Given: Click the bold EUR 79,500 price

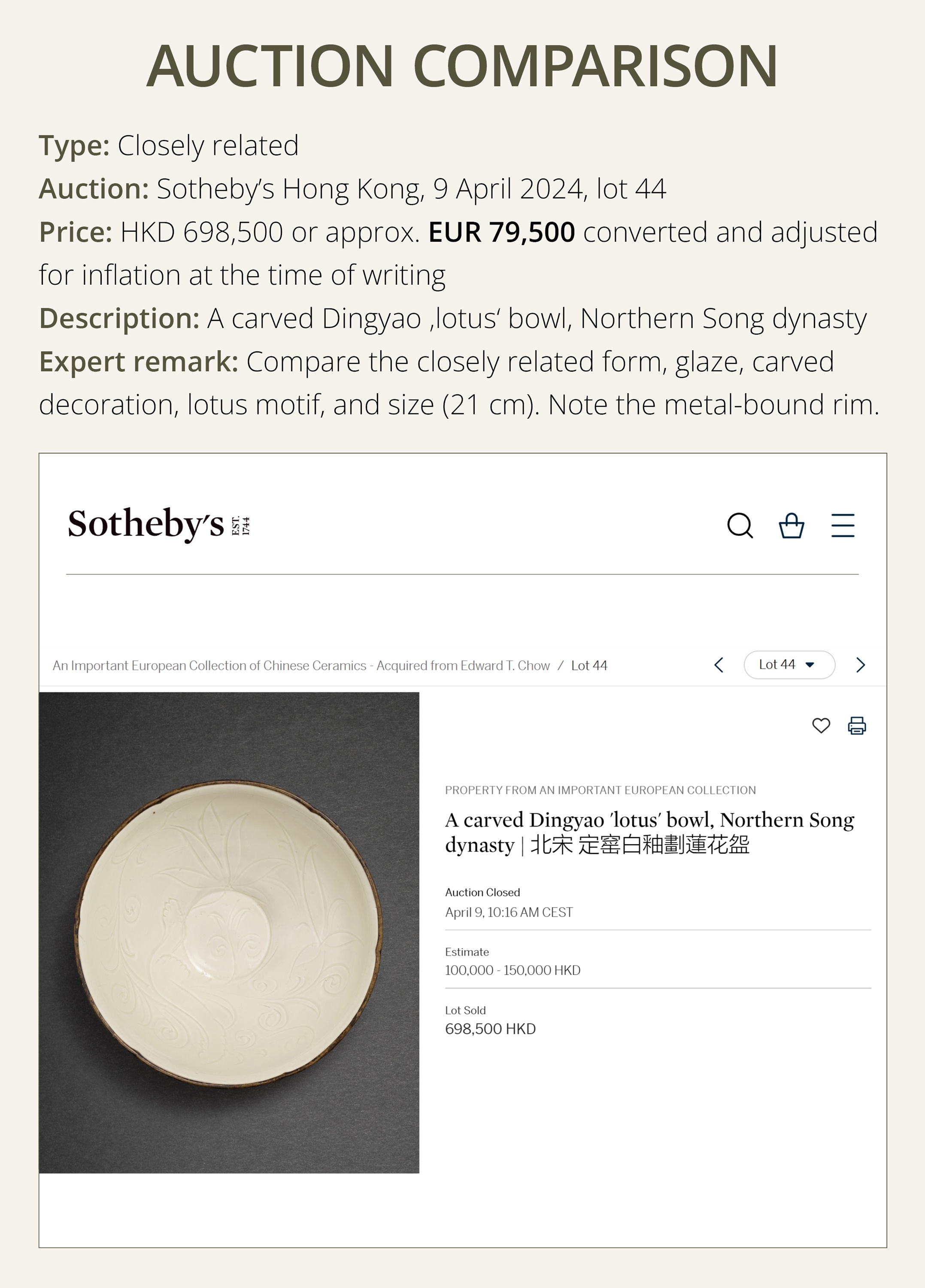Looking at the screenshot, I should pos(501,232).
